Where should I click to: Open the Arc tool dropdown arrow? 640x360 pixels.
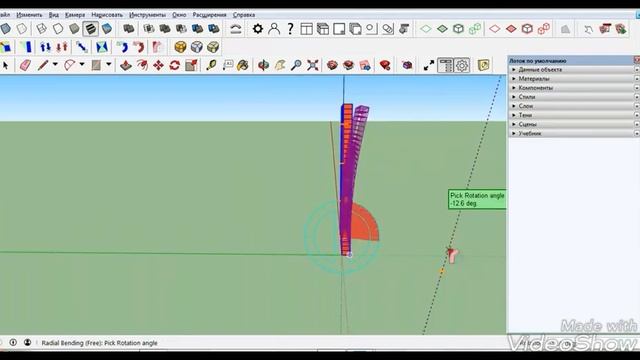[82, 64]
